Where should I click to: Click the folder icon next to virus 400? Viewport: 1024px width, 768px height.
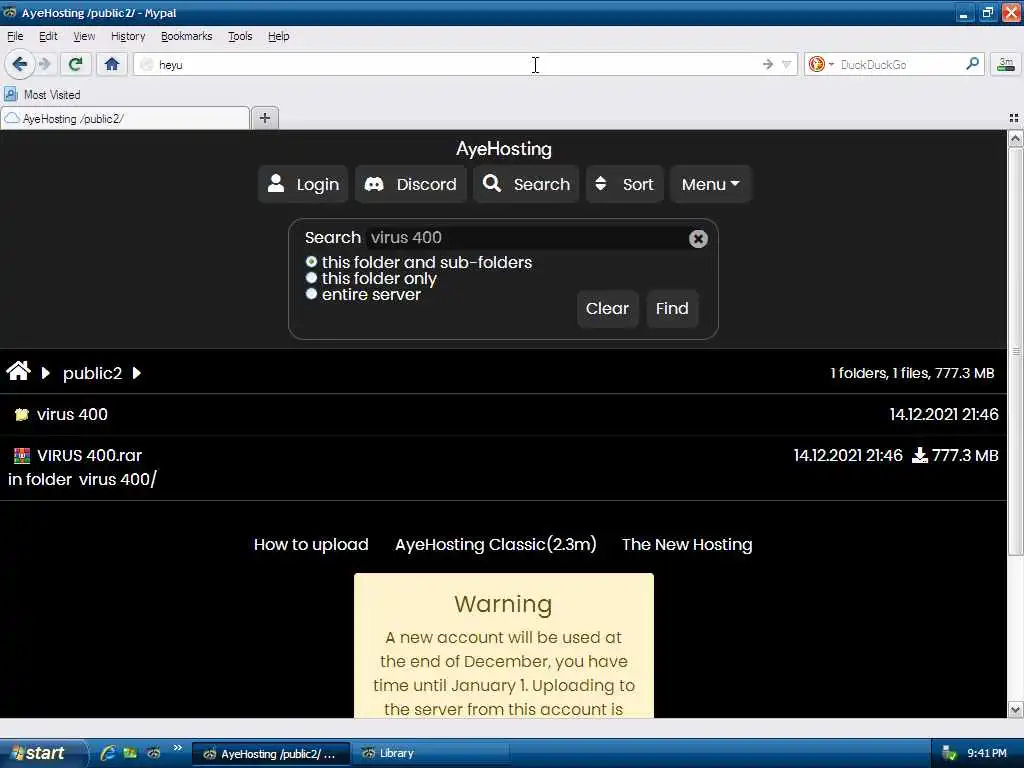(22, 414)
